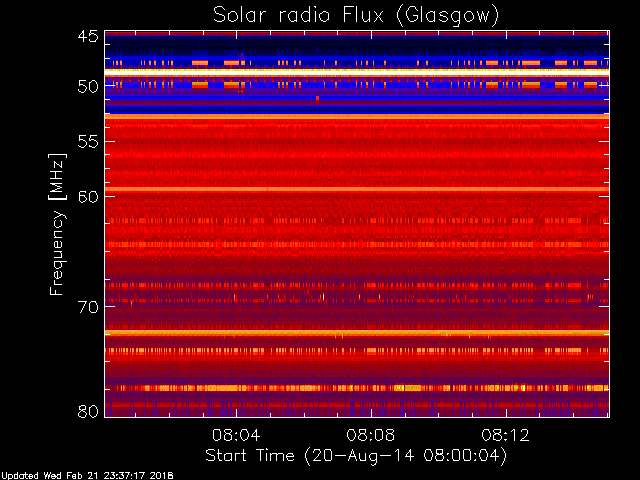Click the 'Frequency [MHz]' axis label
Viewport: 640px width, 480px height.
click(57, 224)
